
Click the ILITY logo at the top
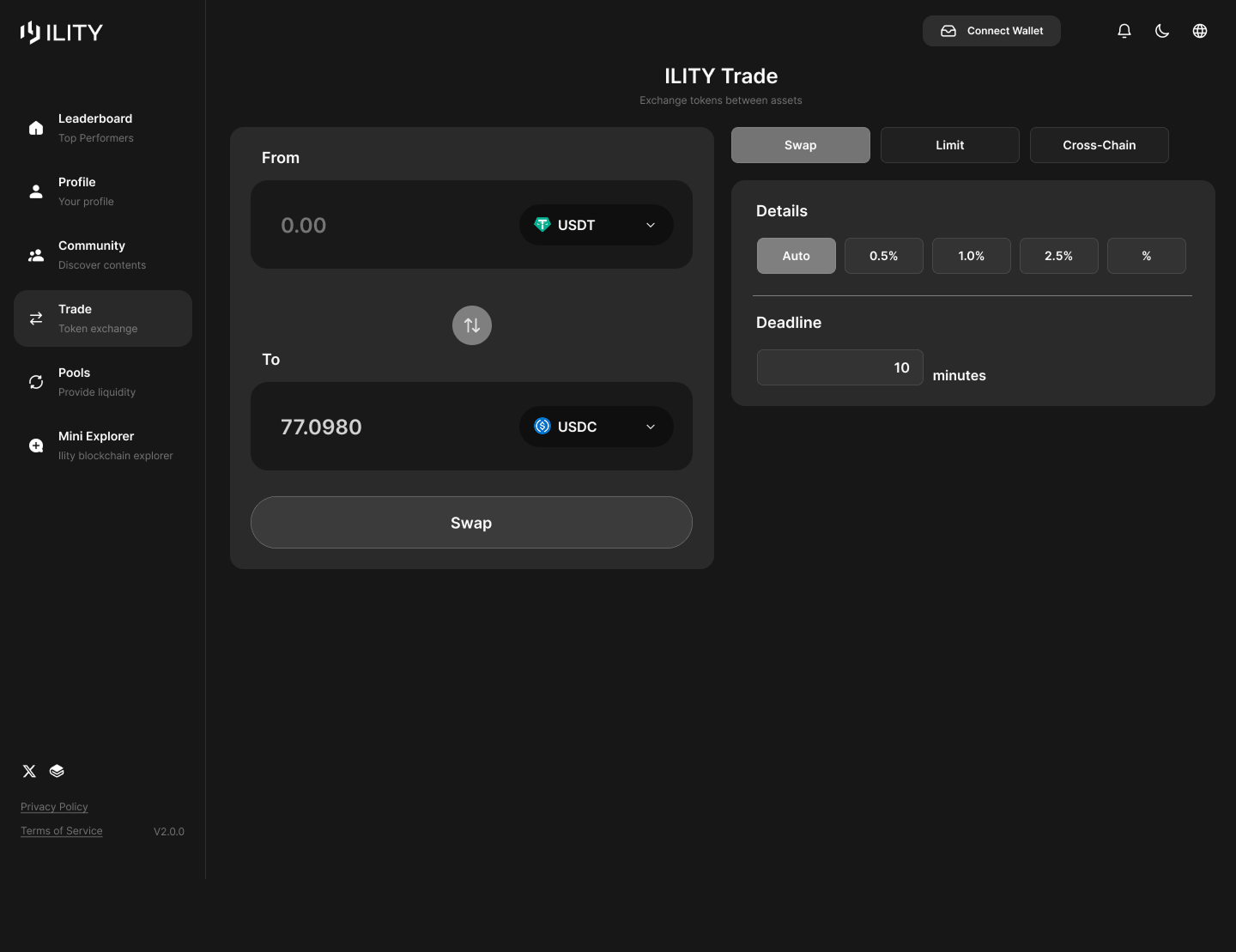[61, 32]
